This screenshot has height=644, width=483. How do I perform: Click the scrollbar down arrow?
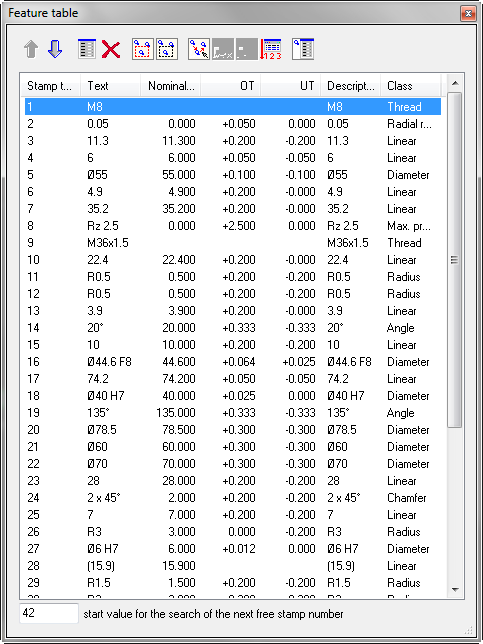(455, 590)
